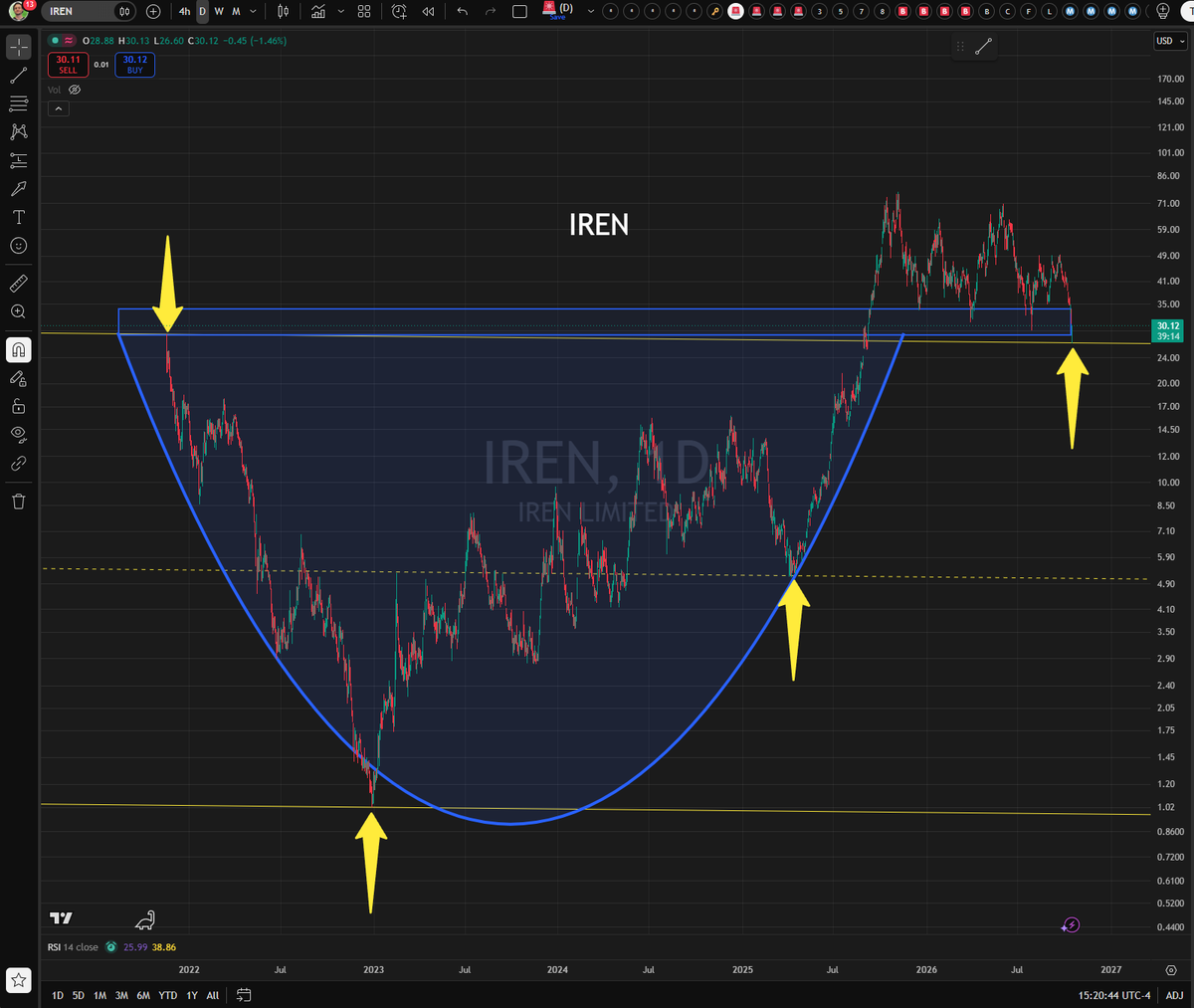Select the 1Y date range
The image size is (1194, 1008).
192,995
